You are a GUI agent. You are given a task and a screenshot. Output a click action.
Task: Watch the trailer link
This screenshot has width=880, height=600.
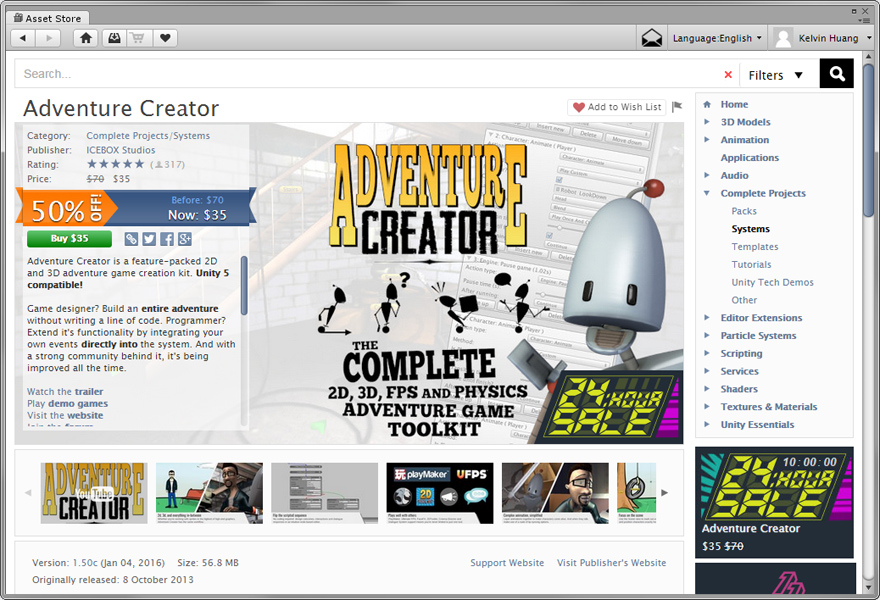pos(65,392)
